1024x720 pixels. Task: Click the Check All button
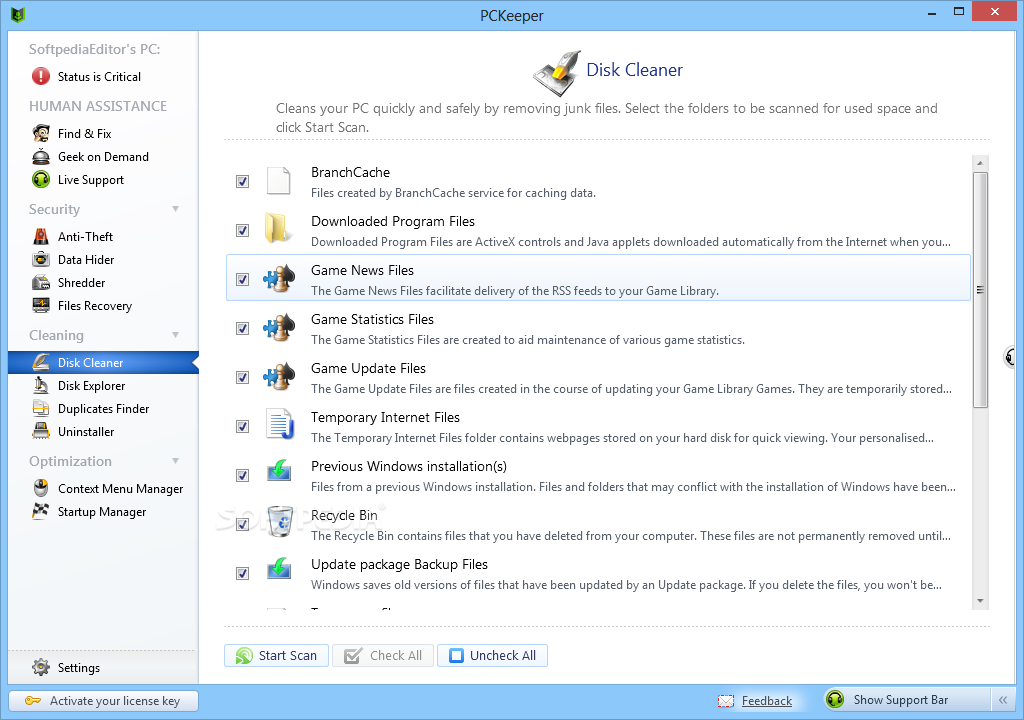[x=383, y=655]
